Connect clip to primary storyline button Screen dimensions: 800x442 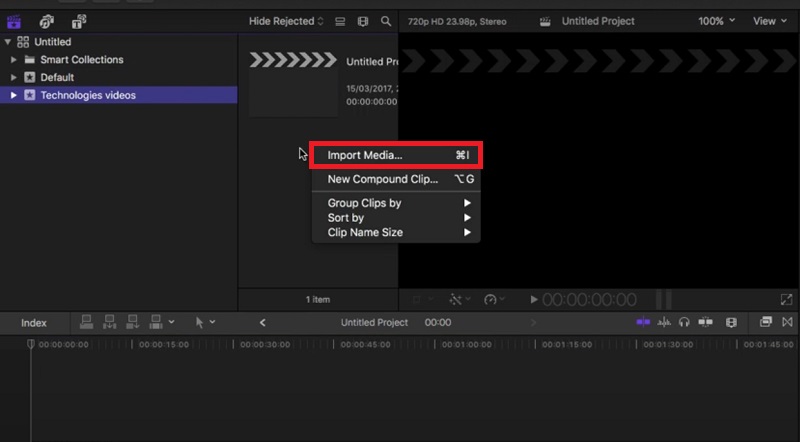pyautogui.click(x=87, y=322)
